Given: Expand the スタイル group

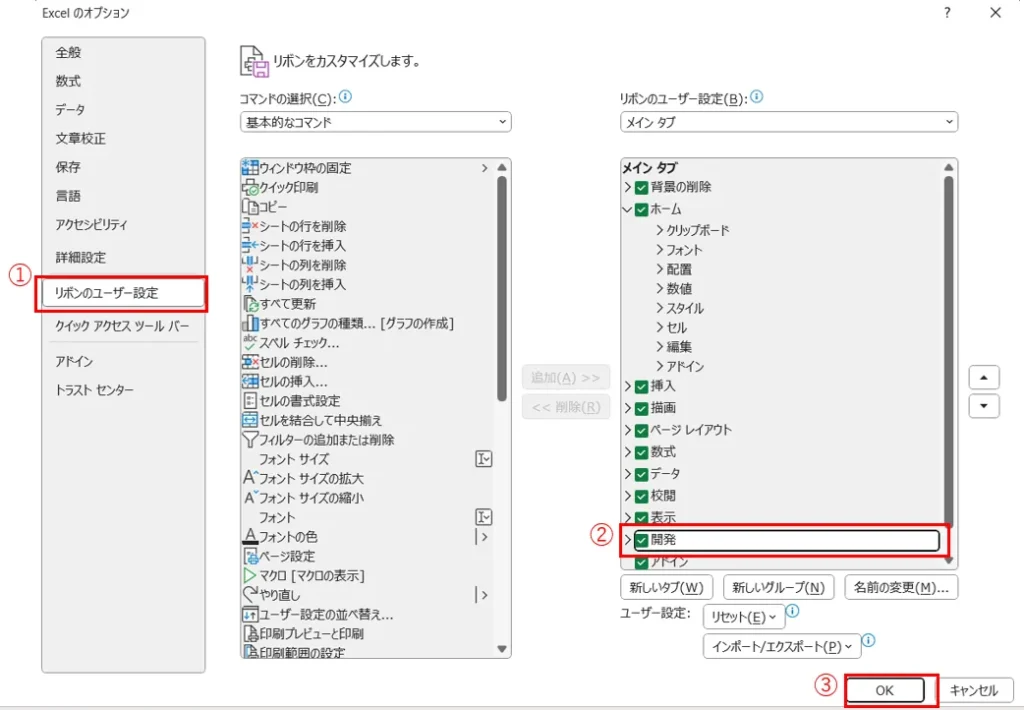Looking at the screenshot, I should 660,308.
